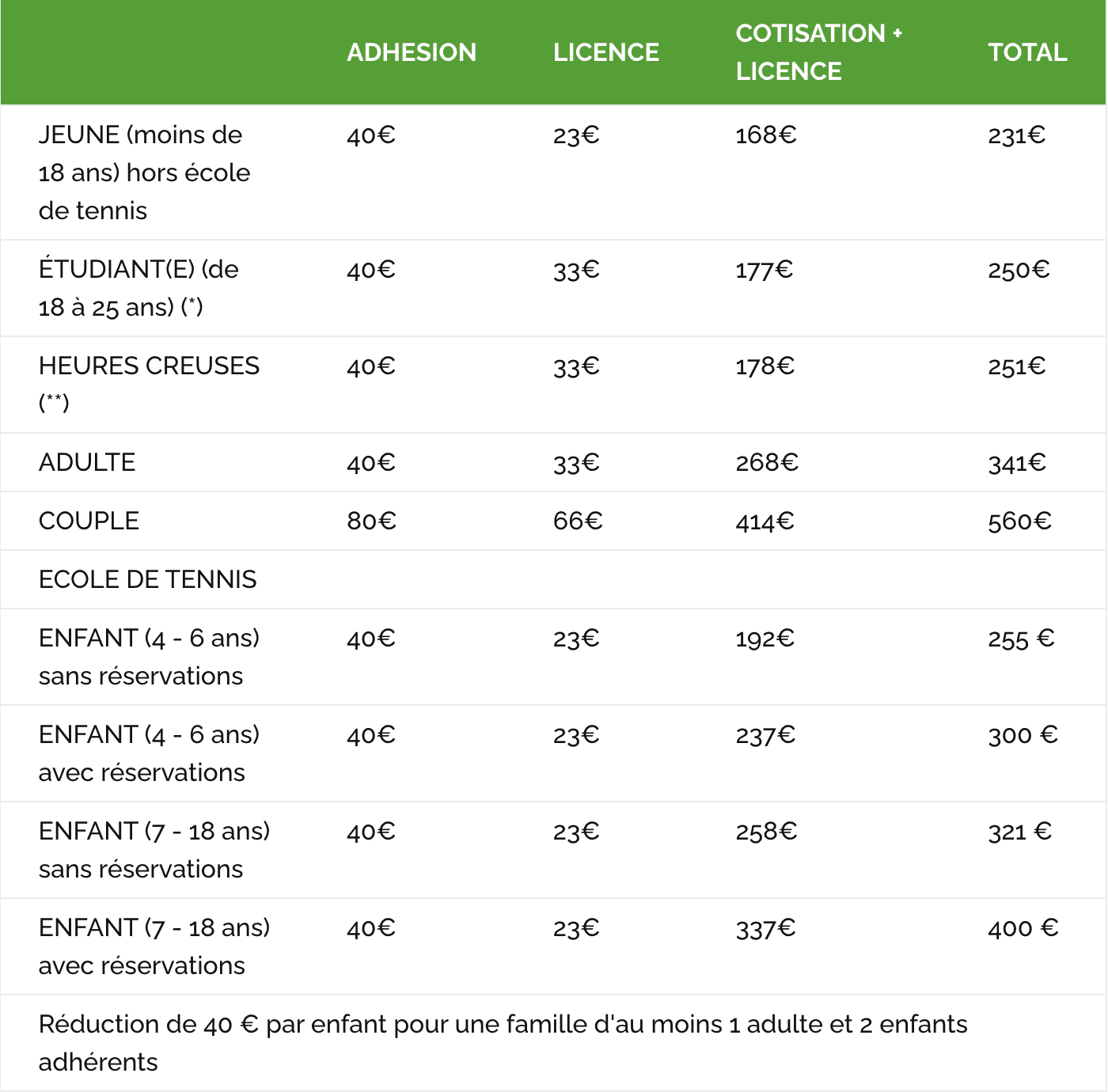
Task: Select the ÉTUDIANT(E) row label
Action: point(138,288)
